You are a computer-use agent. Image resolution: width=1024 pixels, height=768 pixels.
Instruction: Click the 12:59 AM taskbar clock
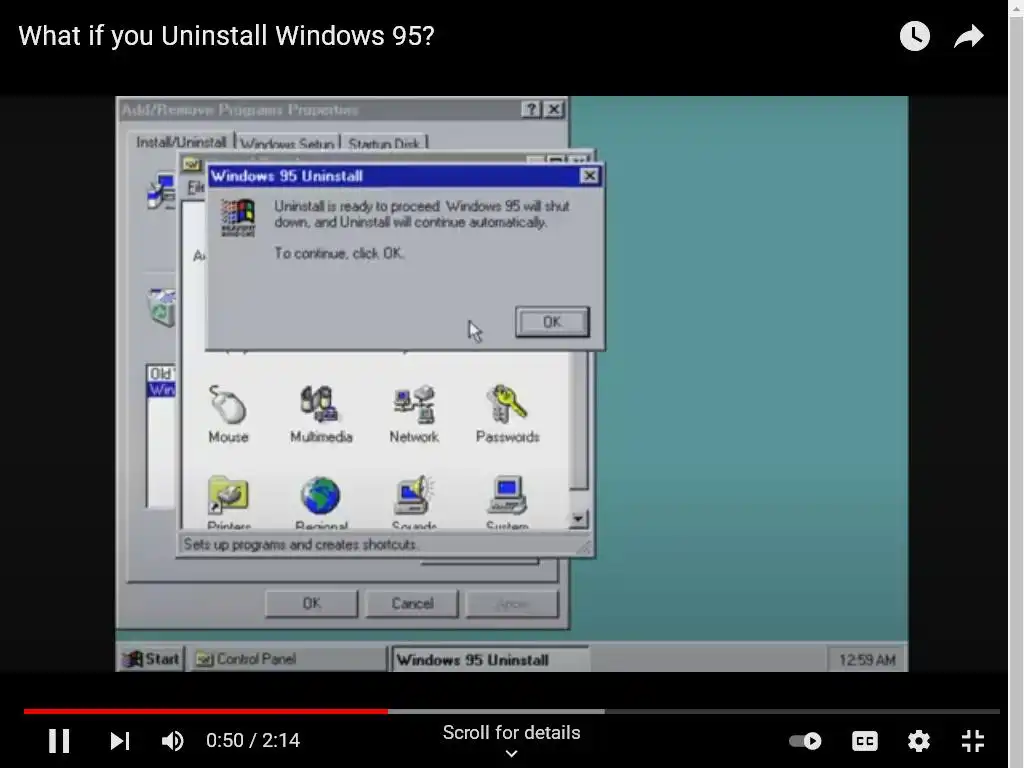867,660
